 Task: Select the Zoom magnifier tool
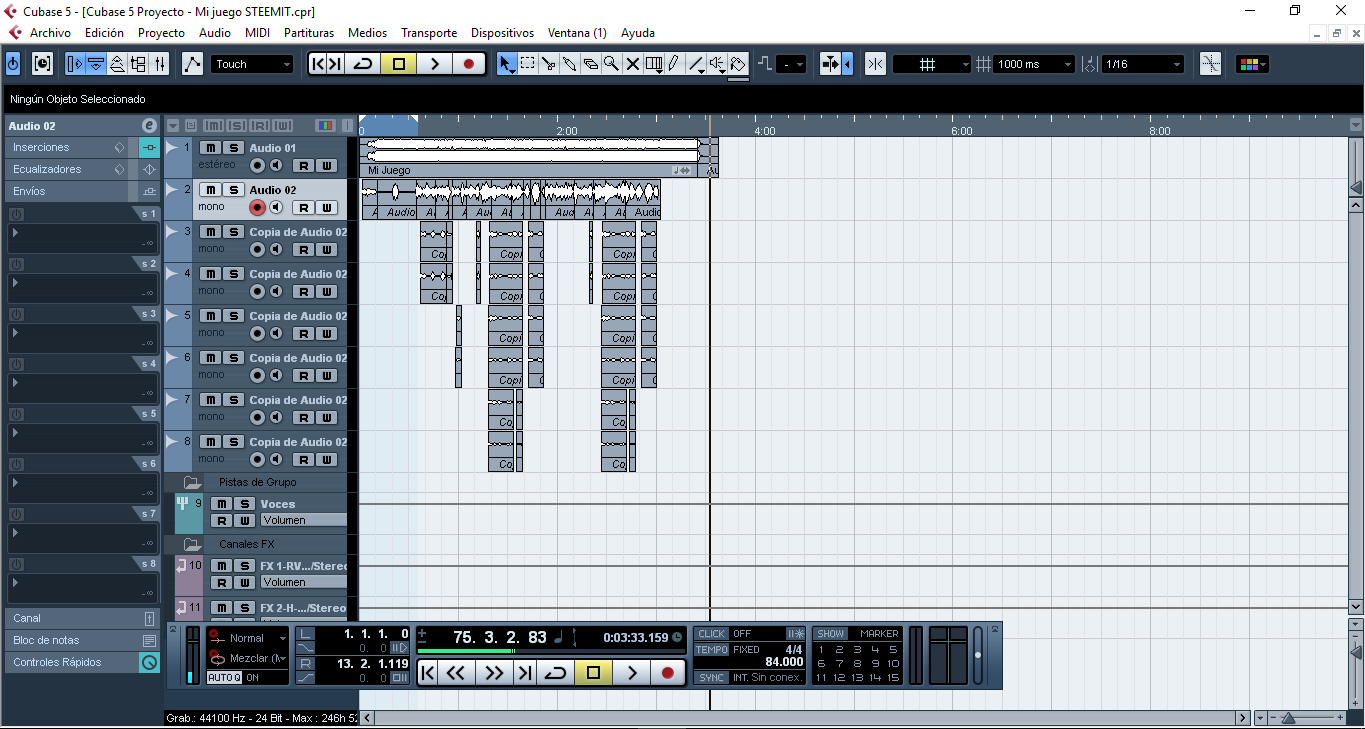[611, 64]
